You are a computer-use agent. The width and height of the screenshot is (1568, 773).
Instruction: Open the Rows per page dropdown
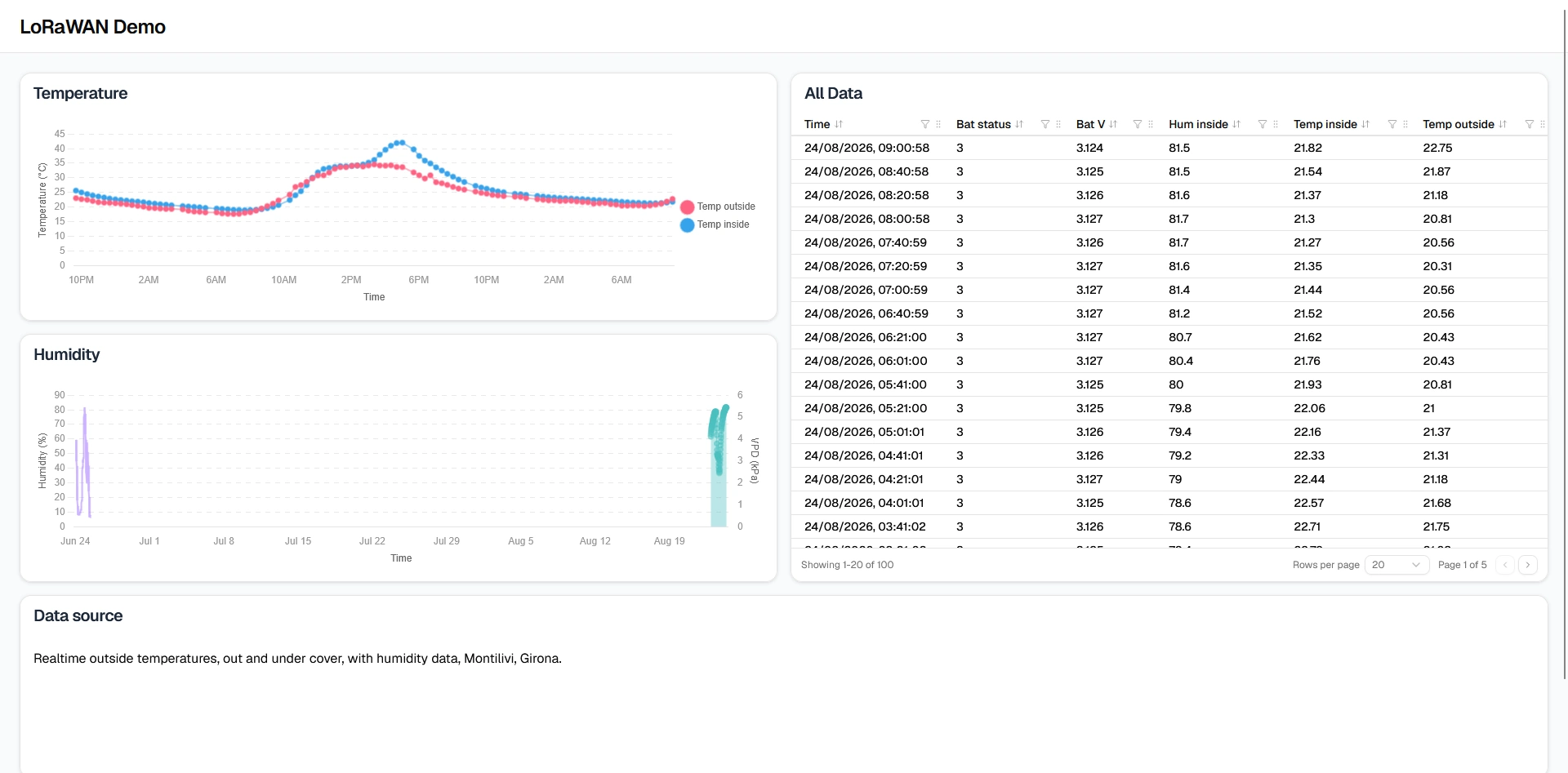(1396, 565)
